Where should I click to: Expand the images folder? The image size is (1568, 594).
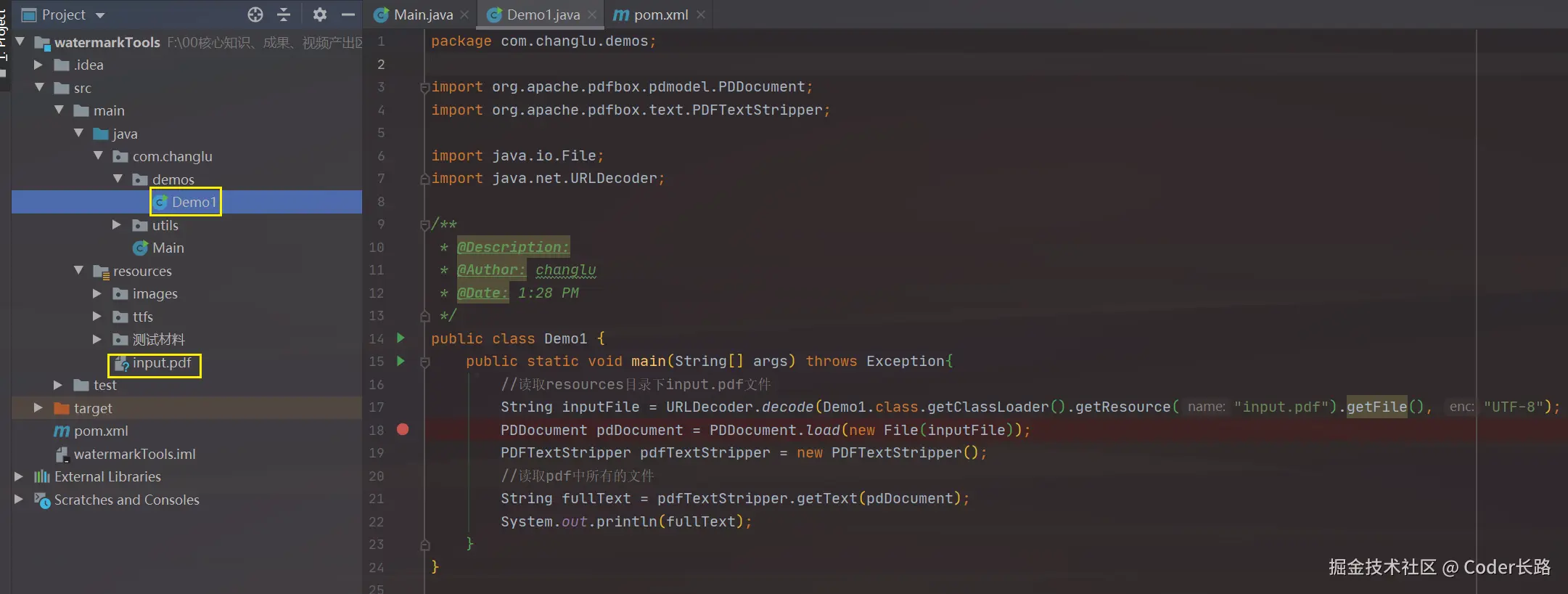click(97, 293)
